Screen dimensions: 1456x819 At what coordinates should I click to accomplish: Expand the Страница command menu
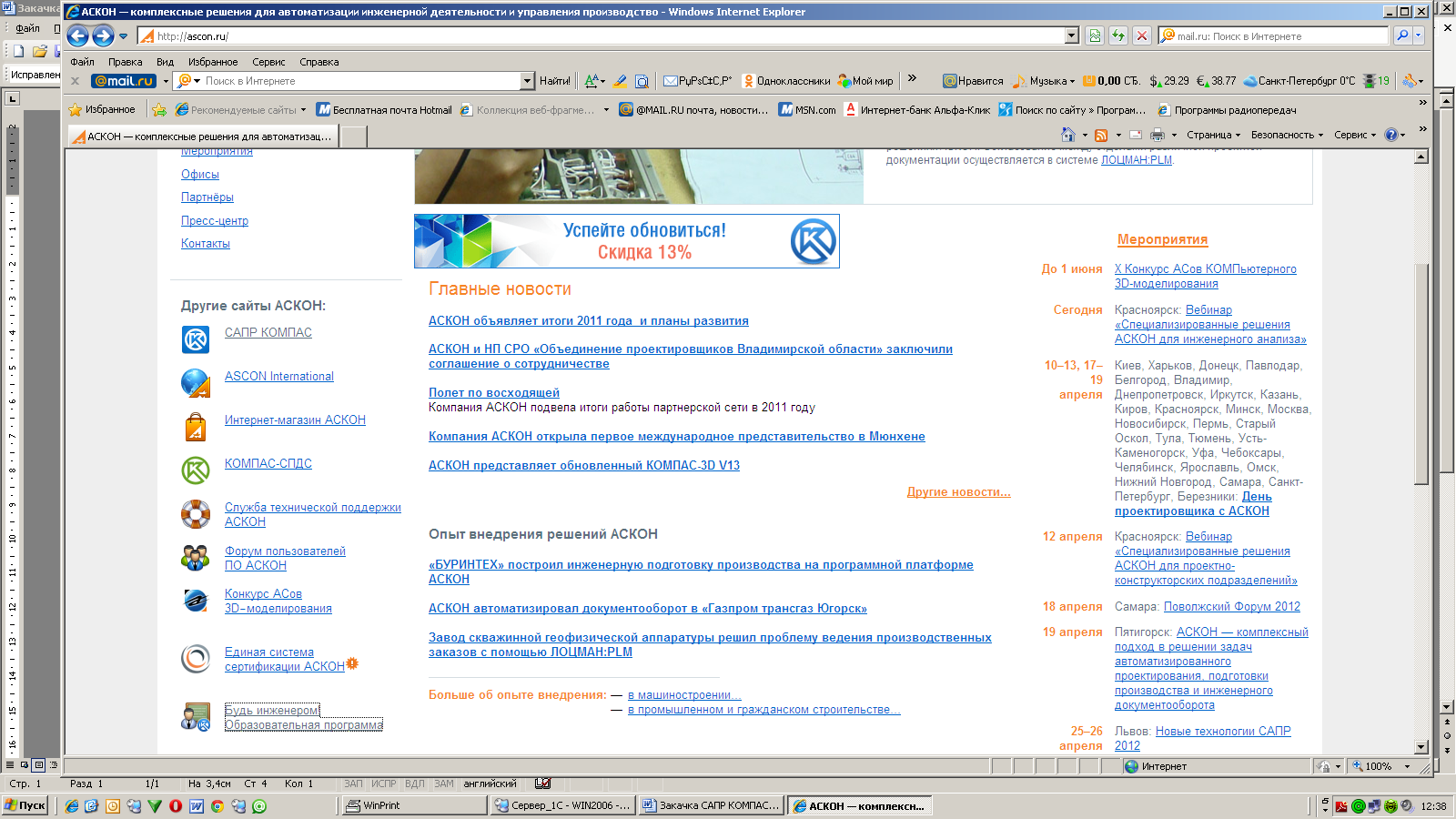point(1215,135)
